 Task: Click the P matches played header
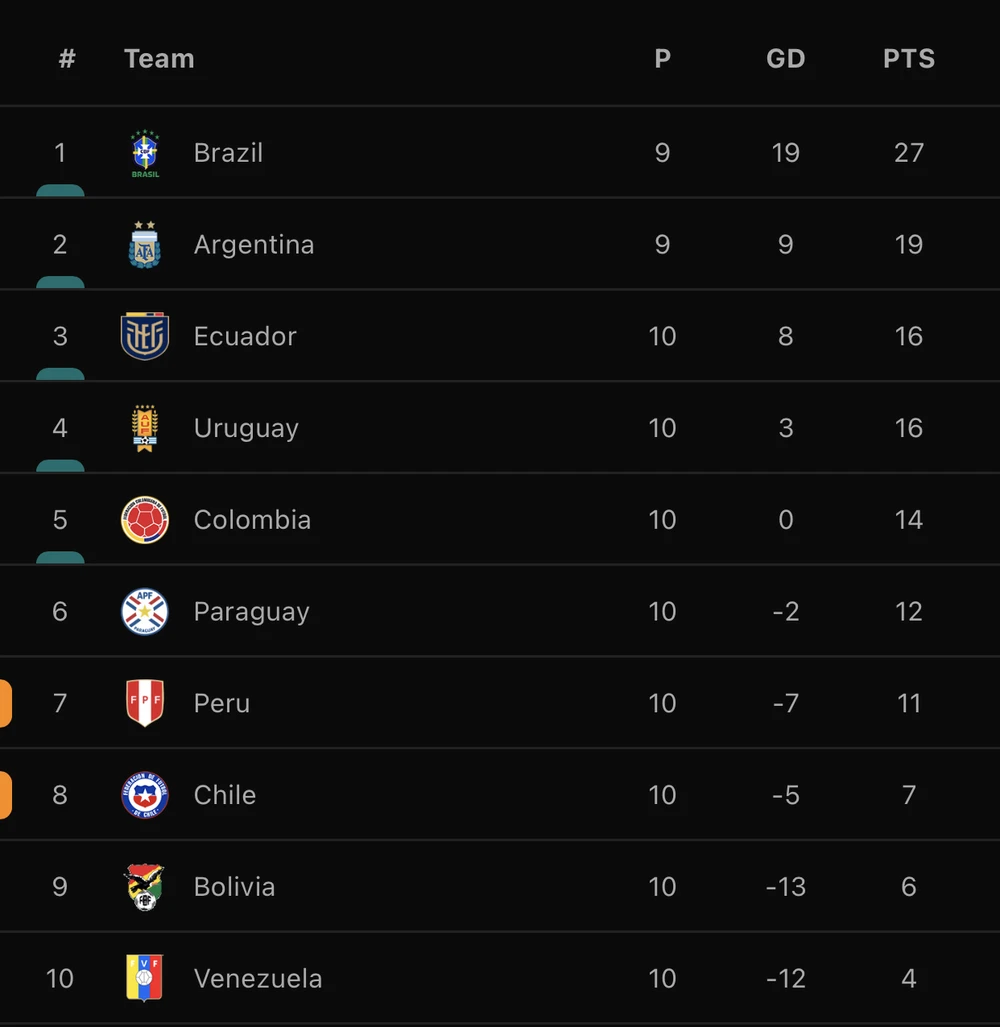[662, 59]
